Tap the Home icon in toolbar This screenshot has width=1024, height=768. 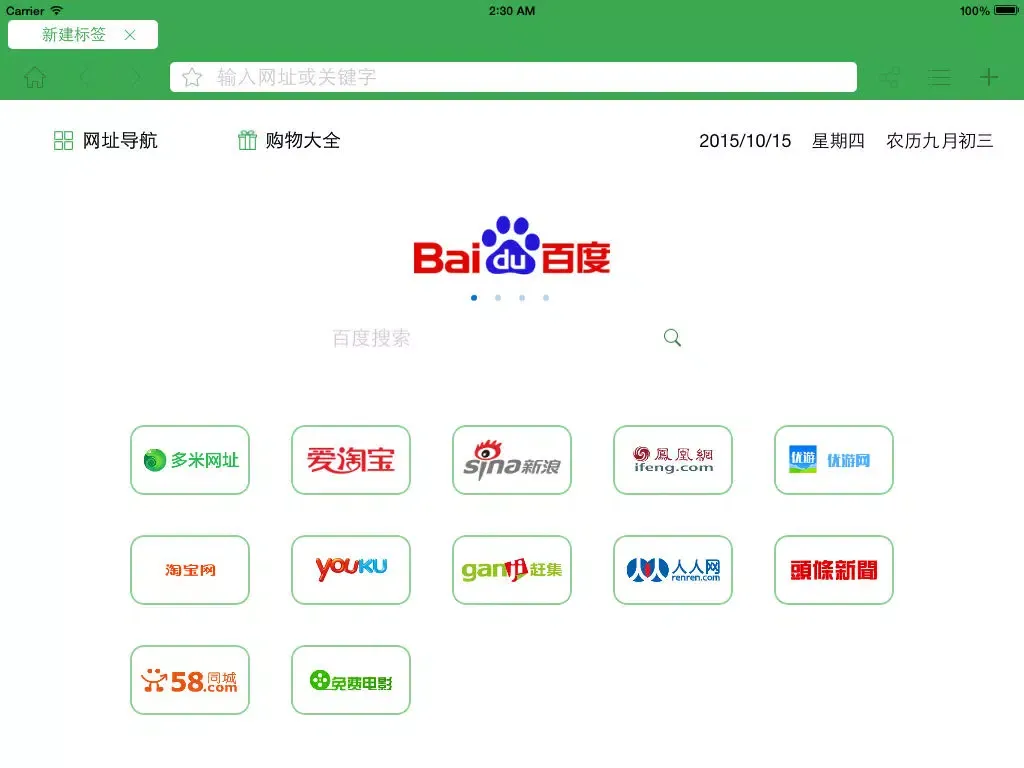(x=35, y=77)
